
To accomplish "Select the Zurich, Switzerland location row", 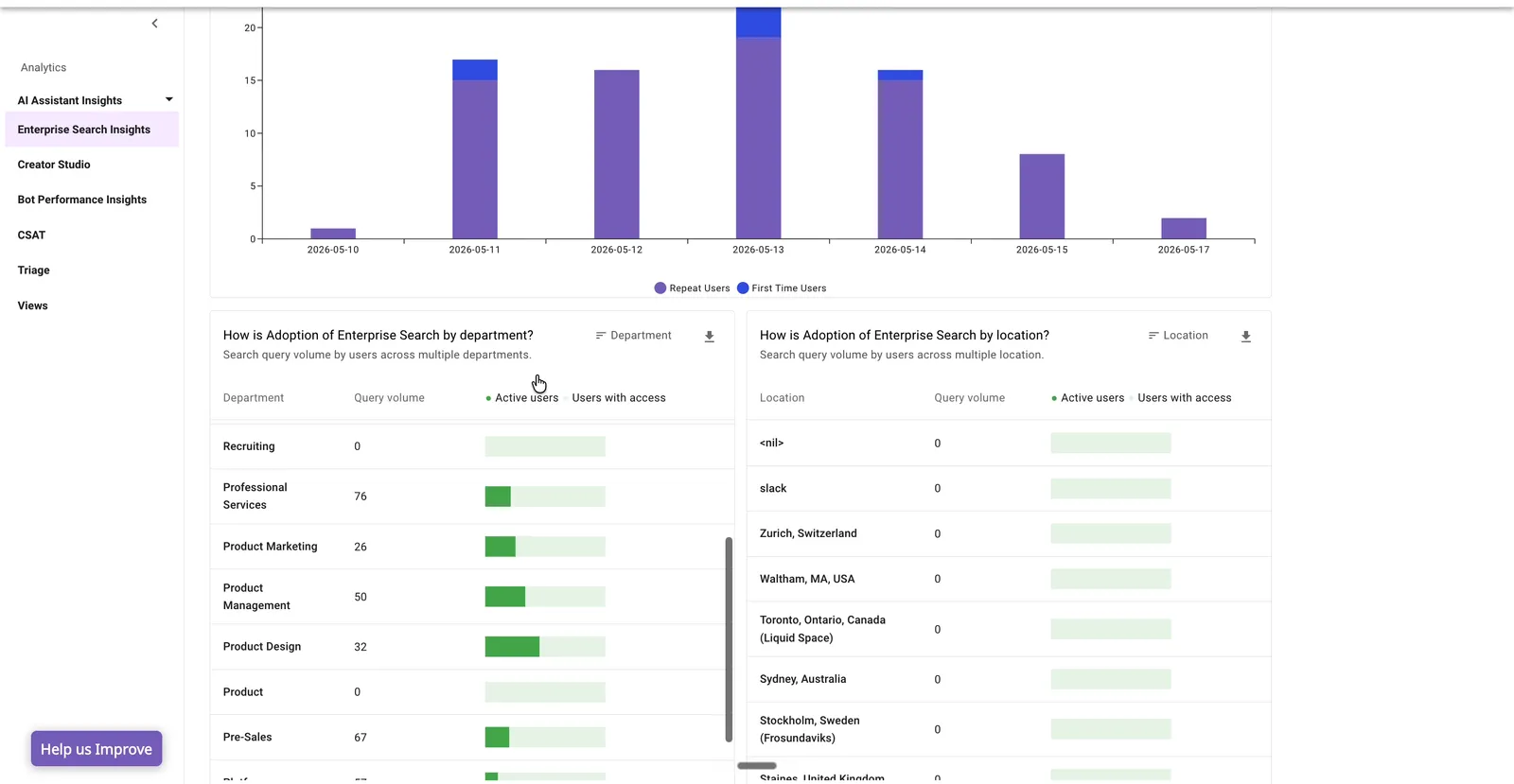I will coord(1009,534).
